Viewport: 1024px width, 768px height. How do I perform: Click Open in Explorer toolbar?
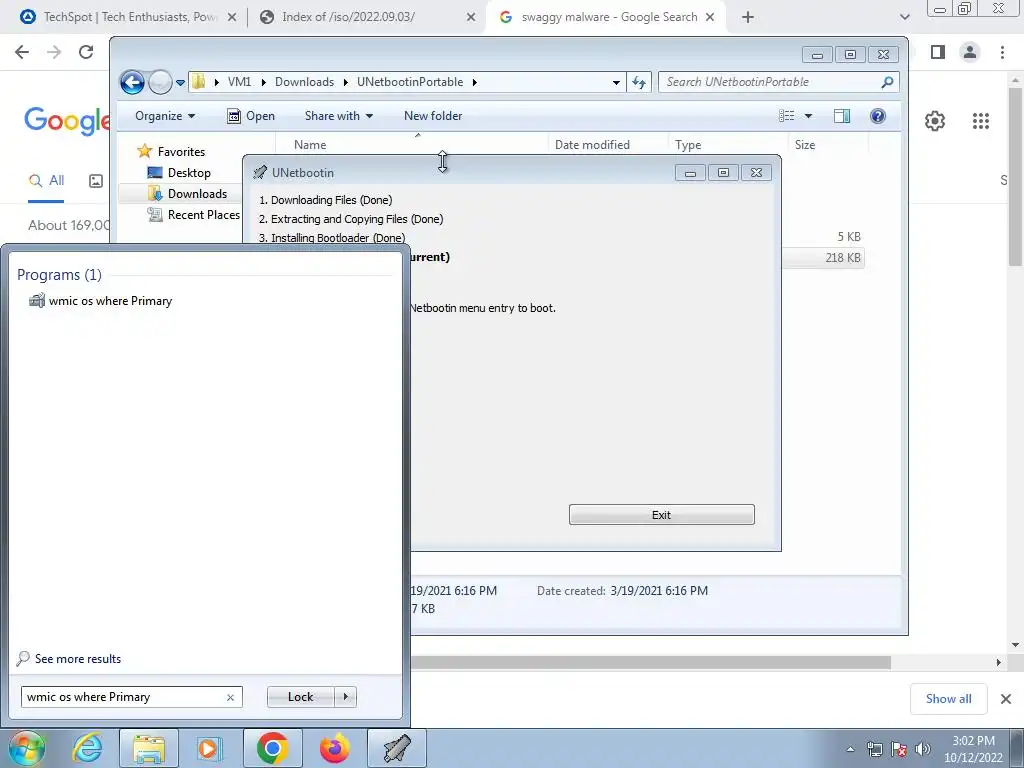[251, 116]
